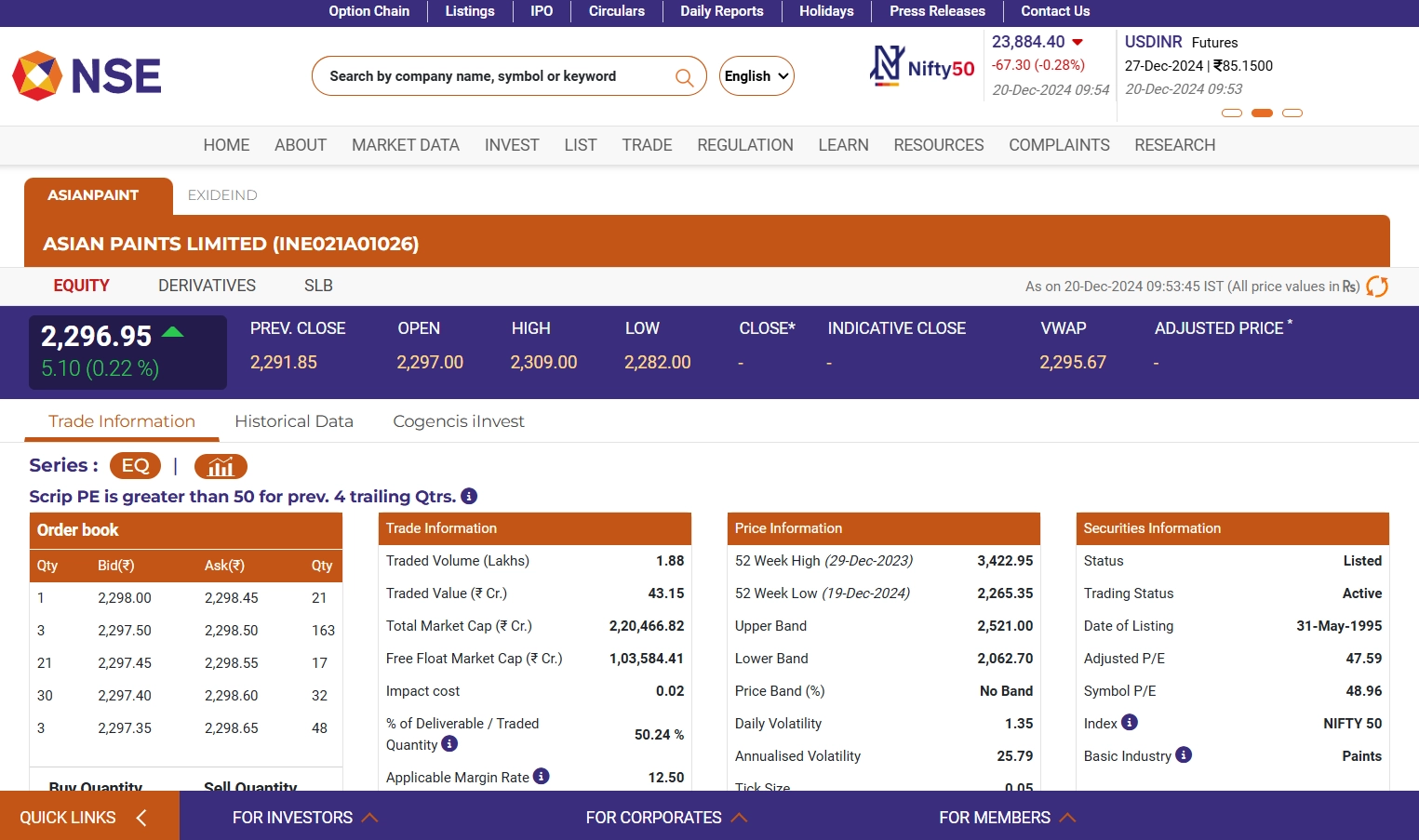This screenshot has height=840, width=1419.
Task: Refresh the quote data with orange refresh icon
Action: [x=1377, y=287]
